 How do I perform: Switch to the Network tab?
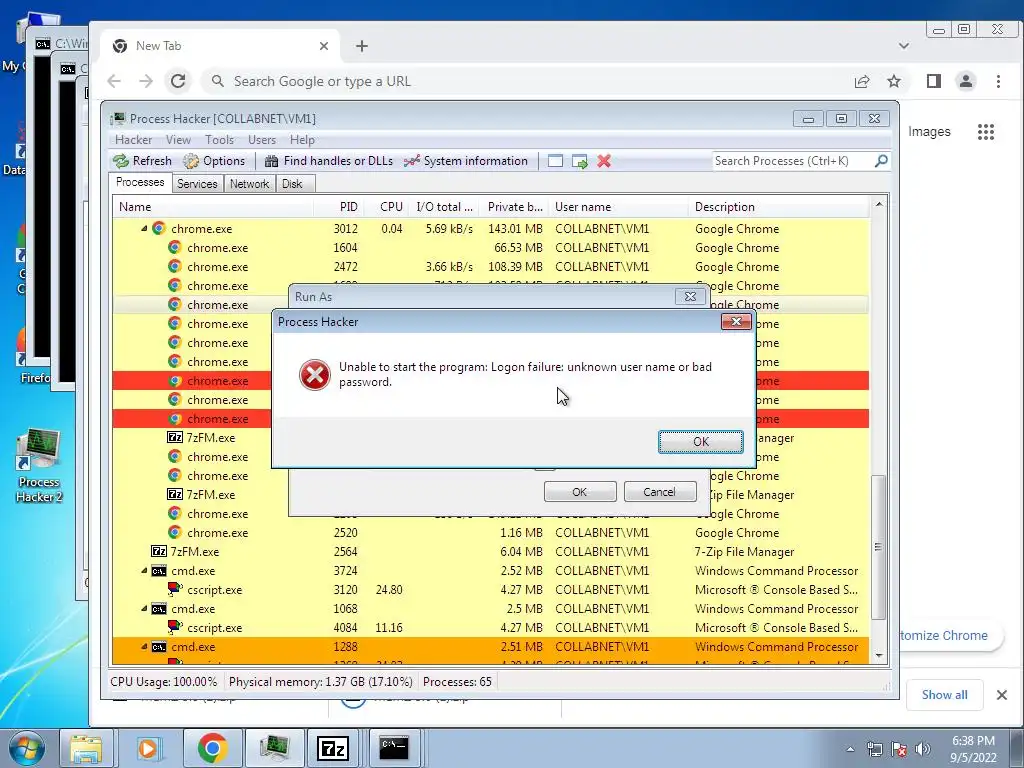point(249,184)
